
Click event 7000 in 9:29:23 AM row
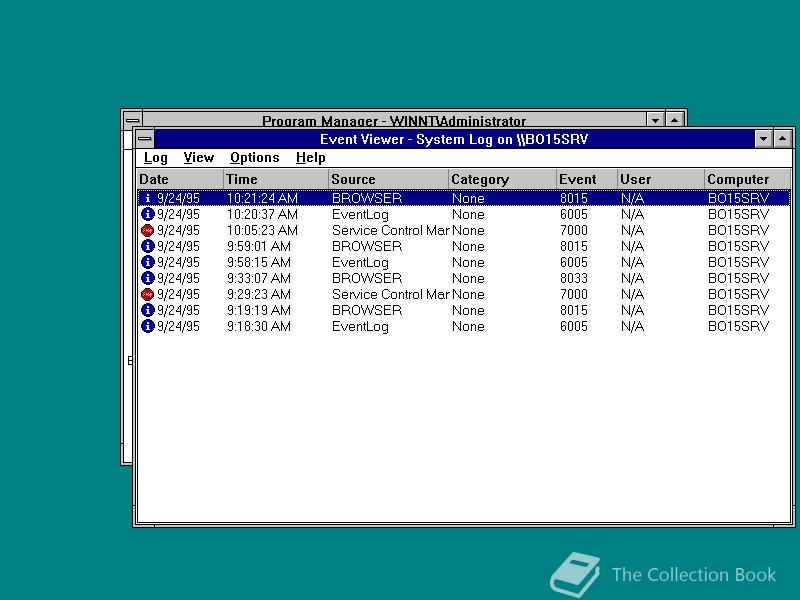573,294
